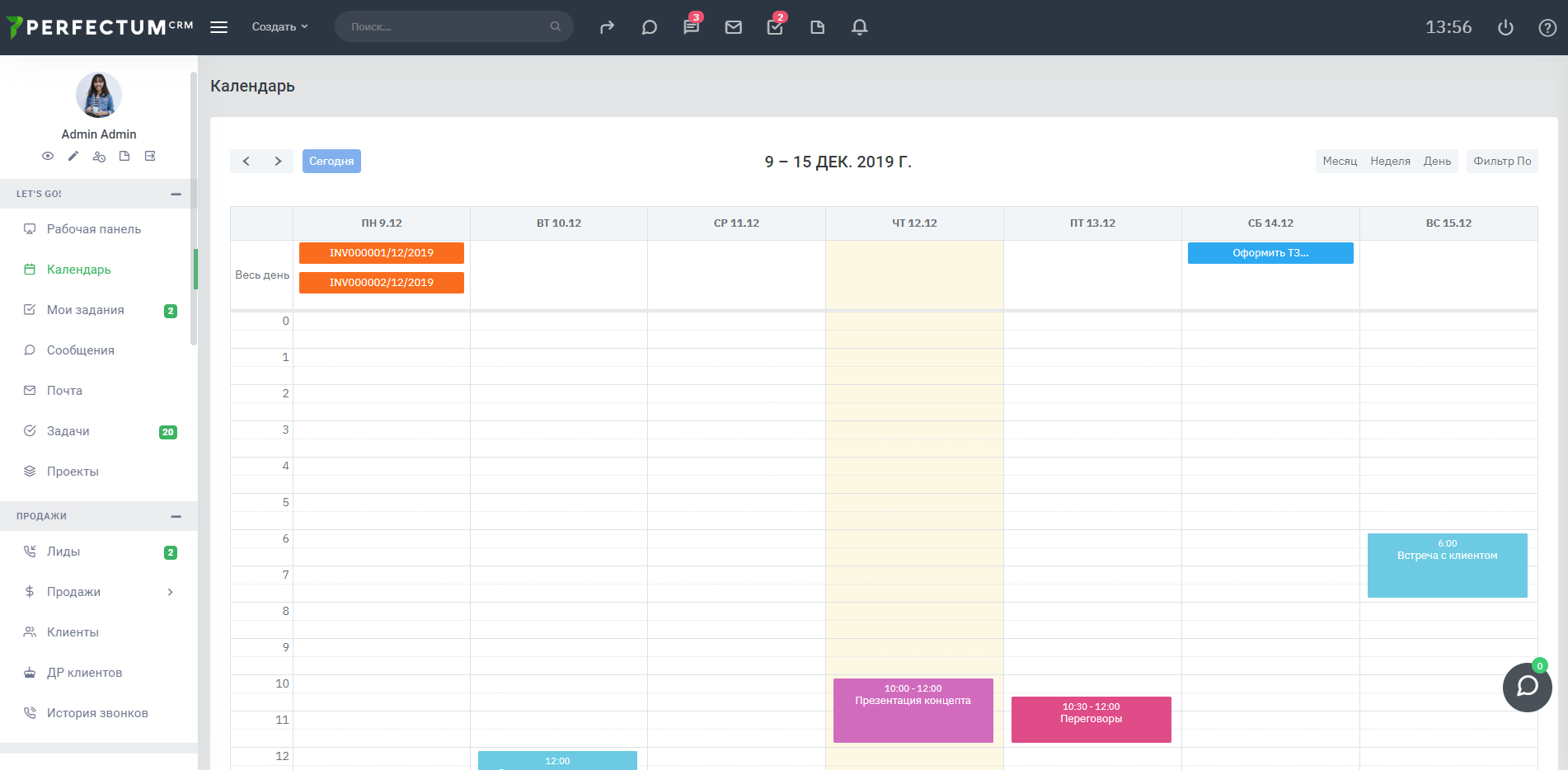
Task: Open the floating chat bubble widget
Action: pyautogui.click(x=1527, y=686)
